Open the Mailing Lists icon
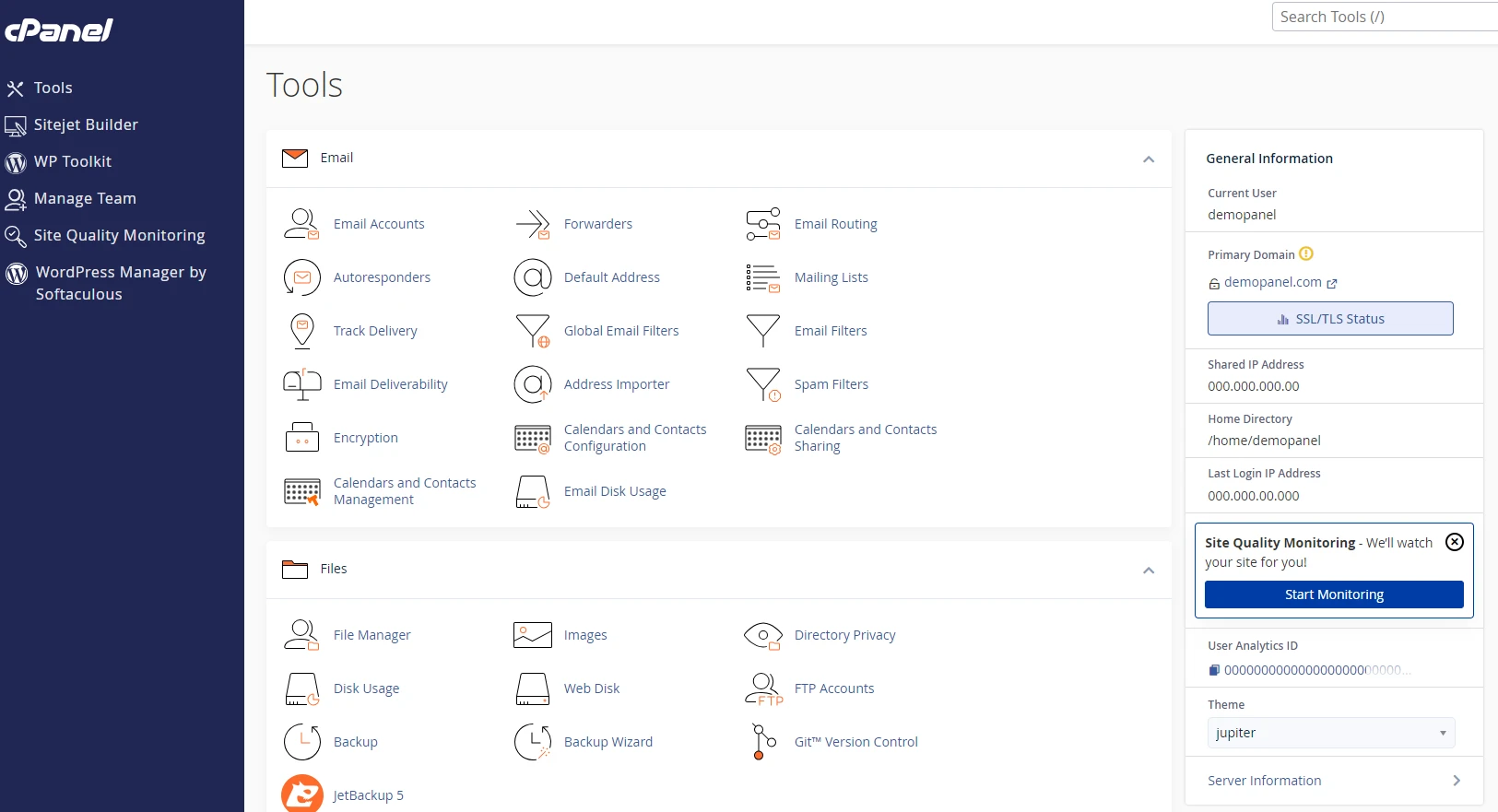The height and width of the screenshot is (812, 1498). click(763, 277)
